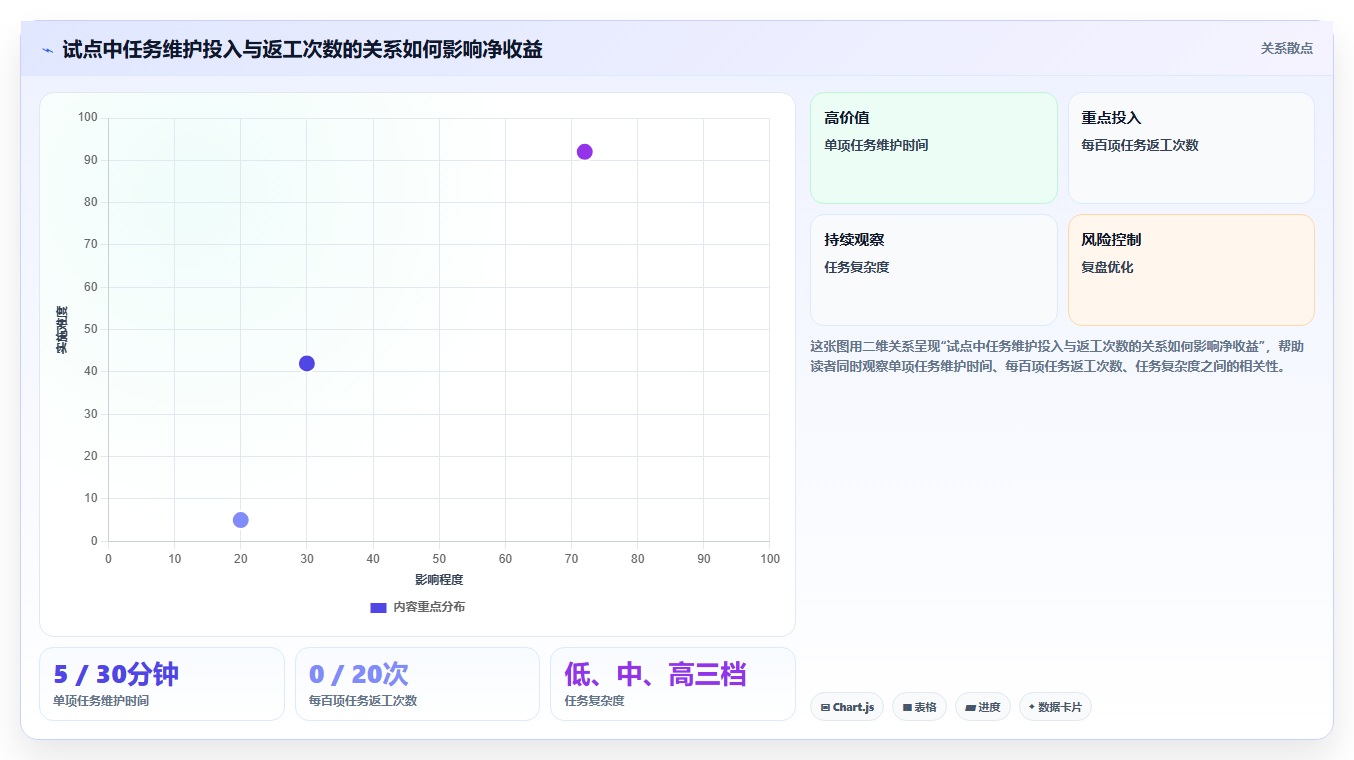The width and height of the screenshot is (1354, 760).
Task: Click the 实施难度 y-axis title
Action: tap(62, 330)
